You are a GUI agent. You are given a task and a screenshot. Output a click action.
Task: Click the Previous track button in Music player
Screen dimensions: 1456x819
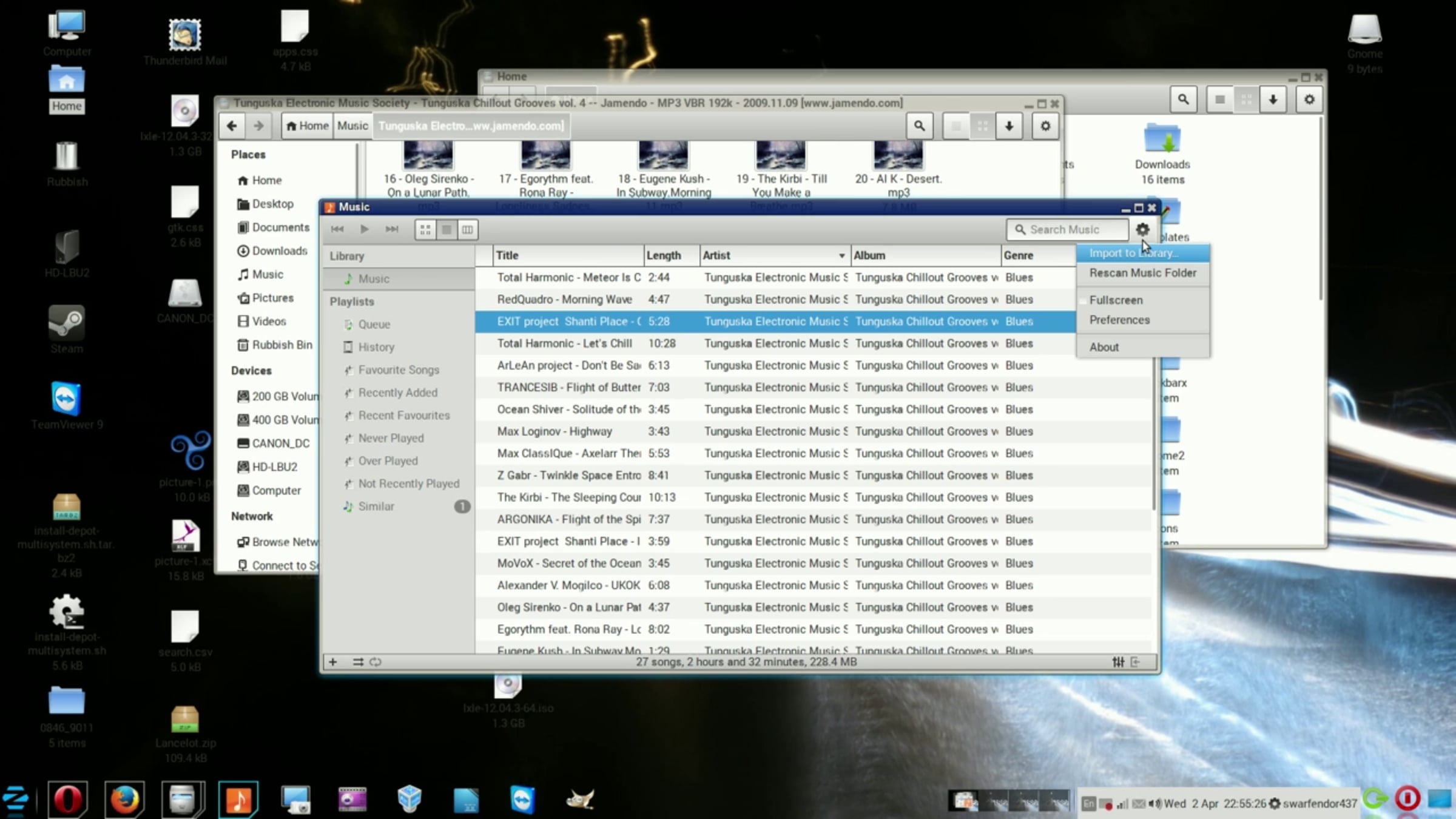click(337, 229)
